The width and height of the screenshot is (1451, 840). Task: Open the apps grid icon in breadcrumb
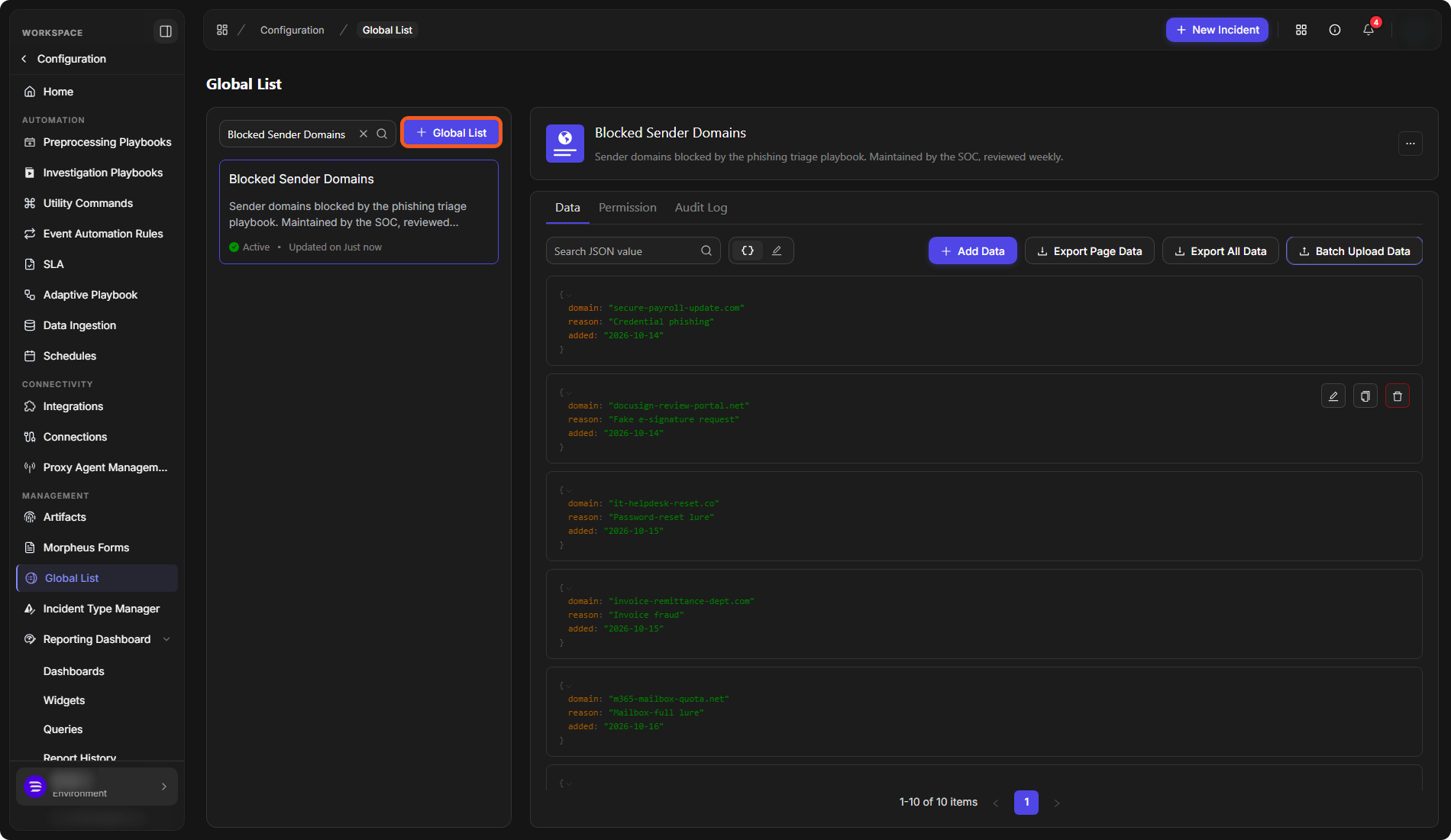222,30
